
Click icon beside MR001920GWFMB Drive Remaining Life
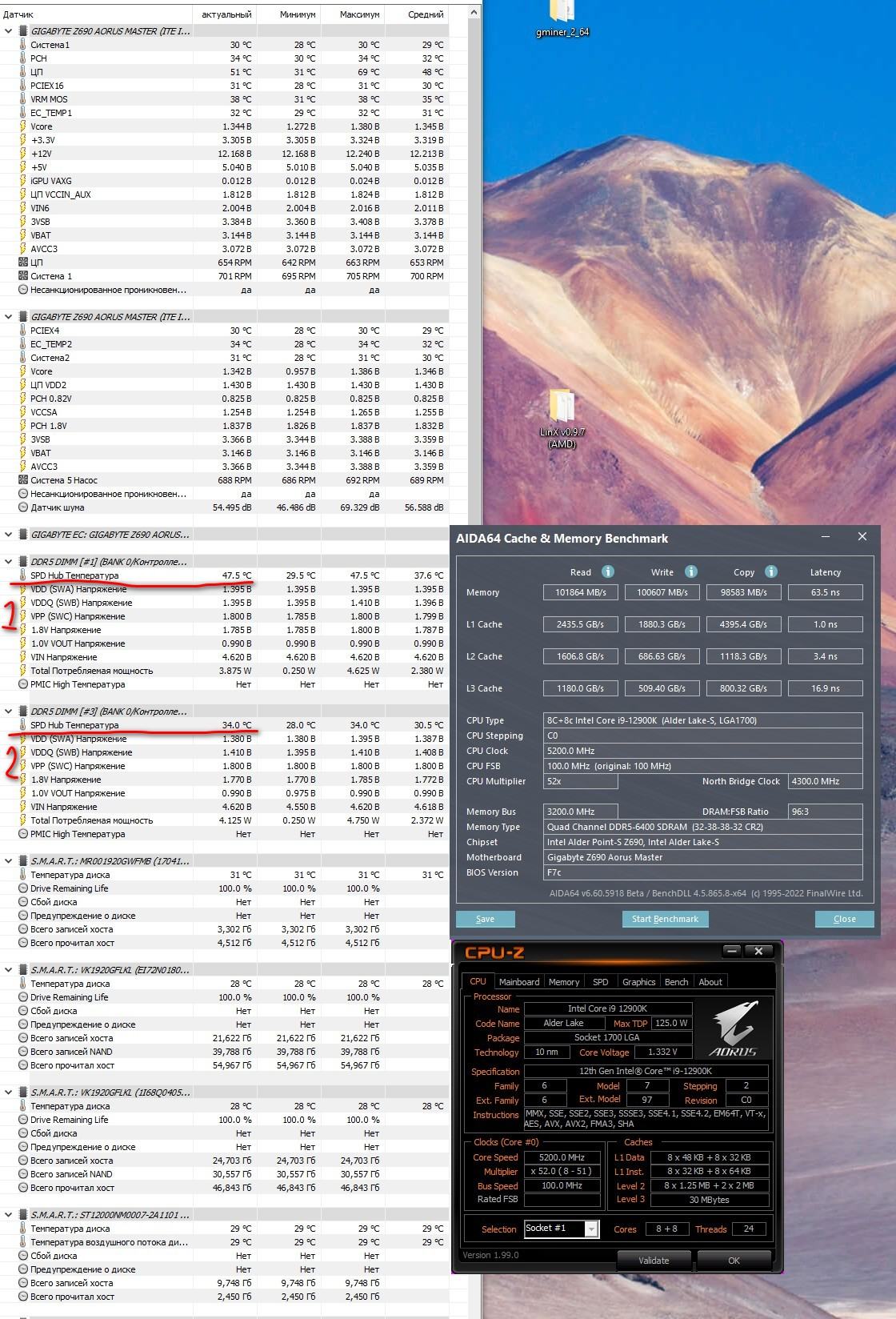click(22, 888)
